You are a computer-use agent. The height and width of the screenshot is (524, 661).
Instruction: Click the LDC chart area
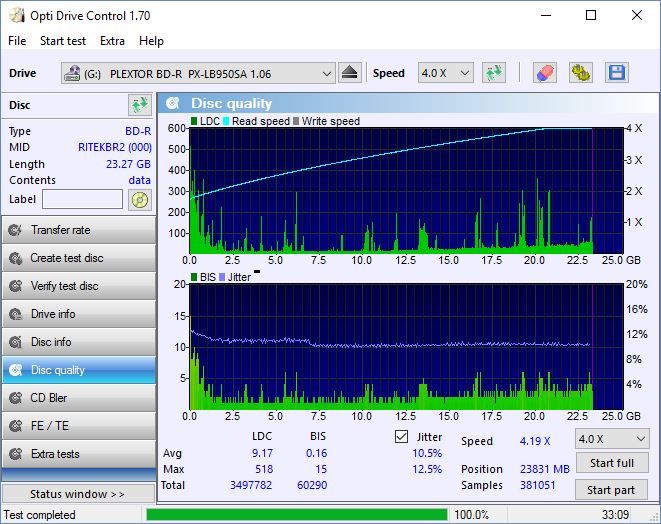406,190
